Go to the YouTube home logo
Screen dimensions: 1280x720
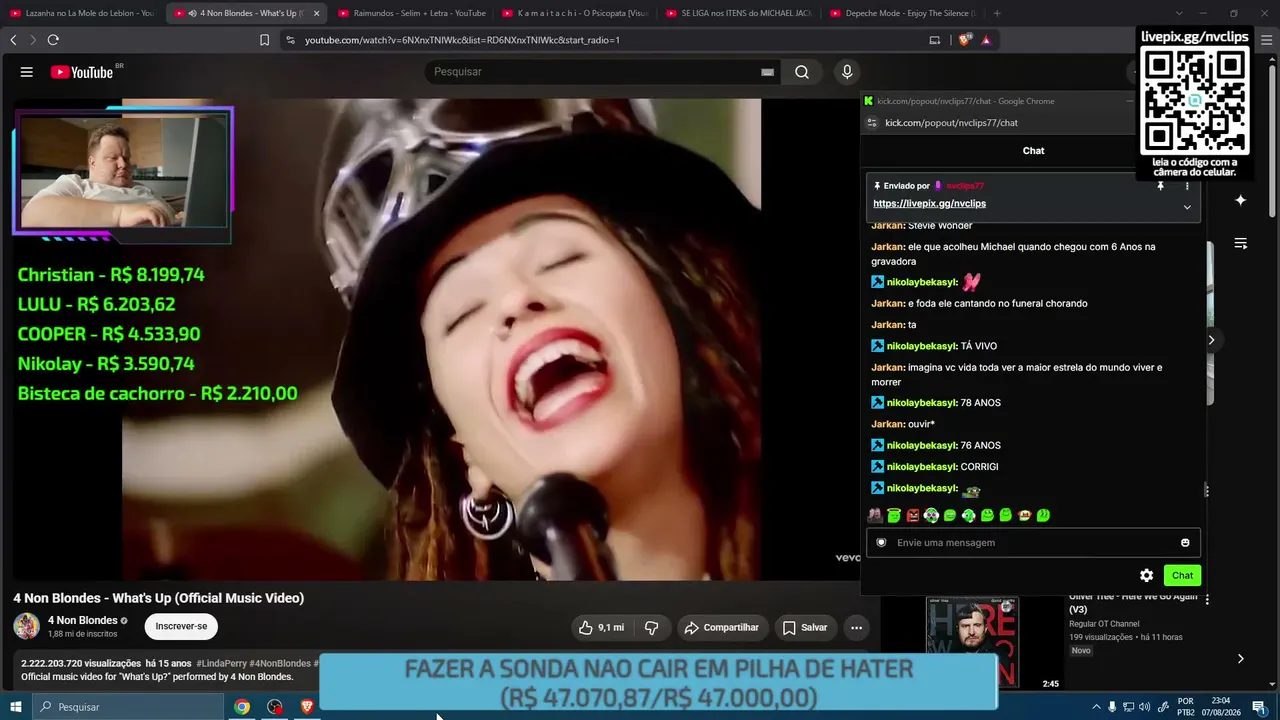(x=82, y=72)
